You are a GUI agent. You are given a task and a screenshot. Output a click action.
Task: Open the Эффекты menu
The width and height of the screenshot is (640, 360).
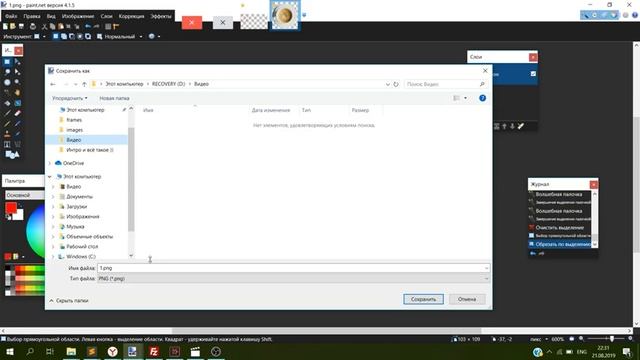(x=161, y=16)
